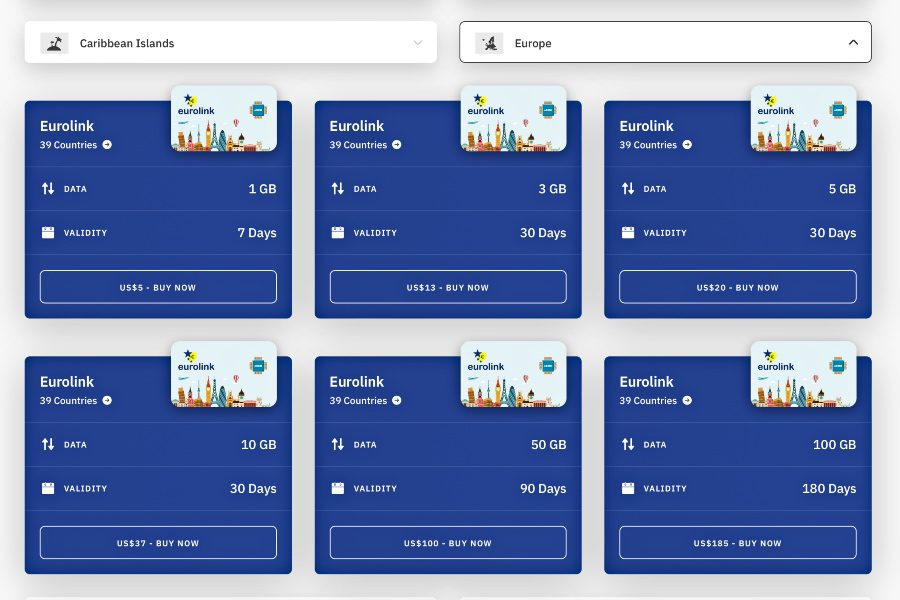900x600 pixels.
Task: Click the eurolink card image on 1 GB plan
Action: 224,119
